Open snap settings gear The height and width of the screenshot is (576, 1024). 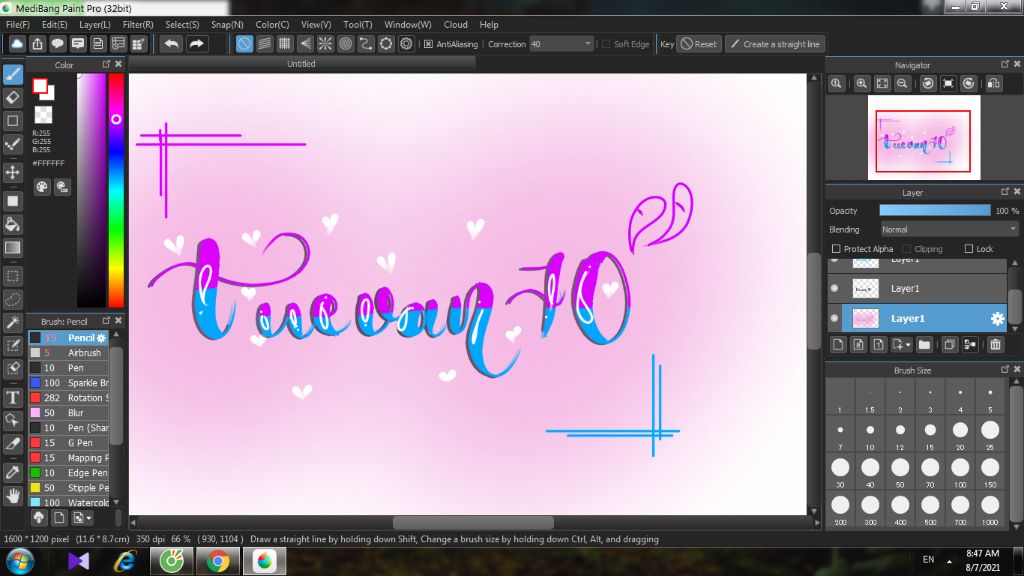[406, 44]
